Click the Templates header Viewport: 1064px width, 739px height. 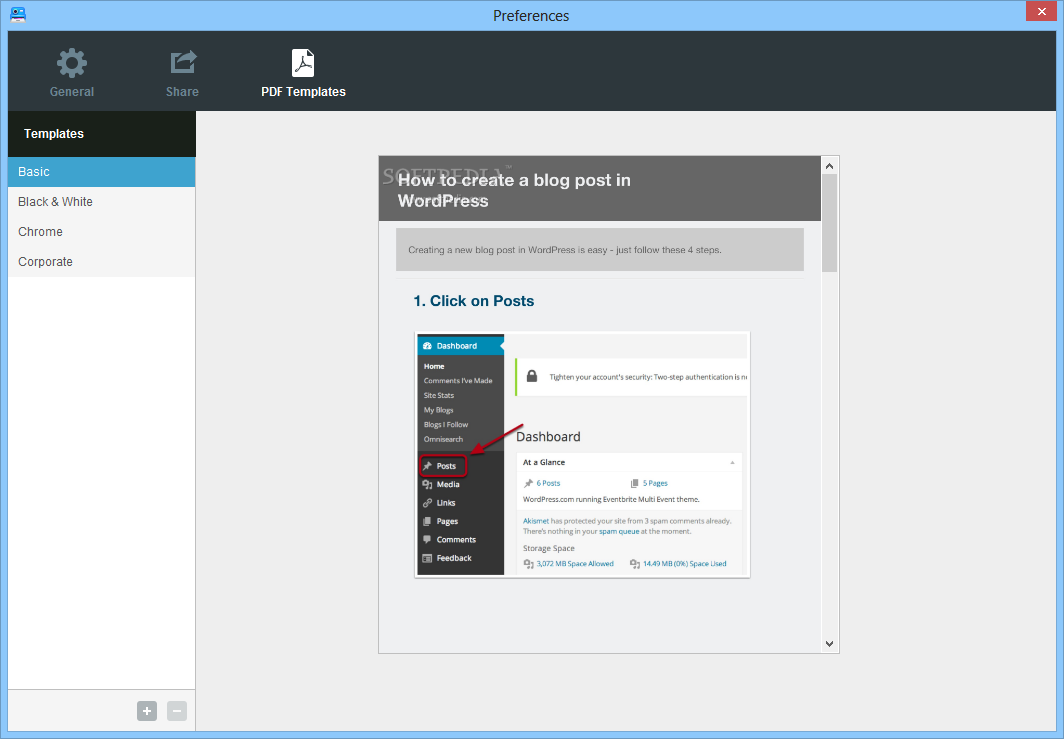pos(102,134)
